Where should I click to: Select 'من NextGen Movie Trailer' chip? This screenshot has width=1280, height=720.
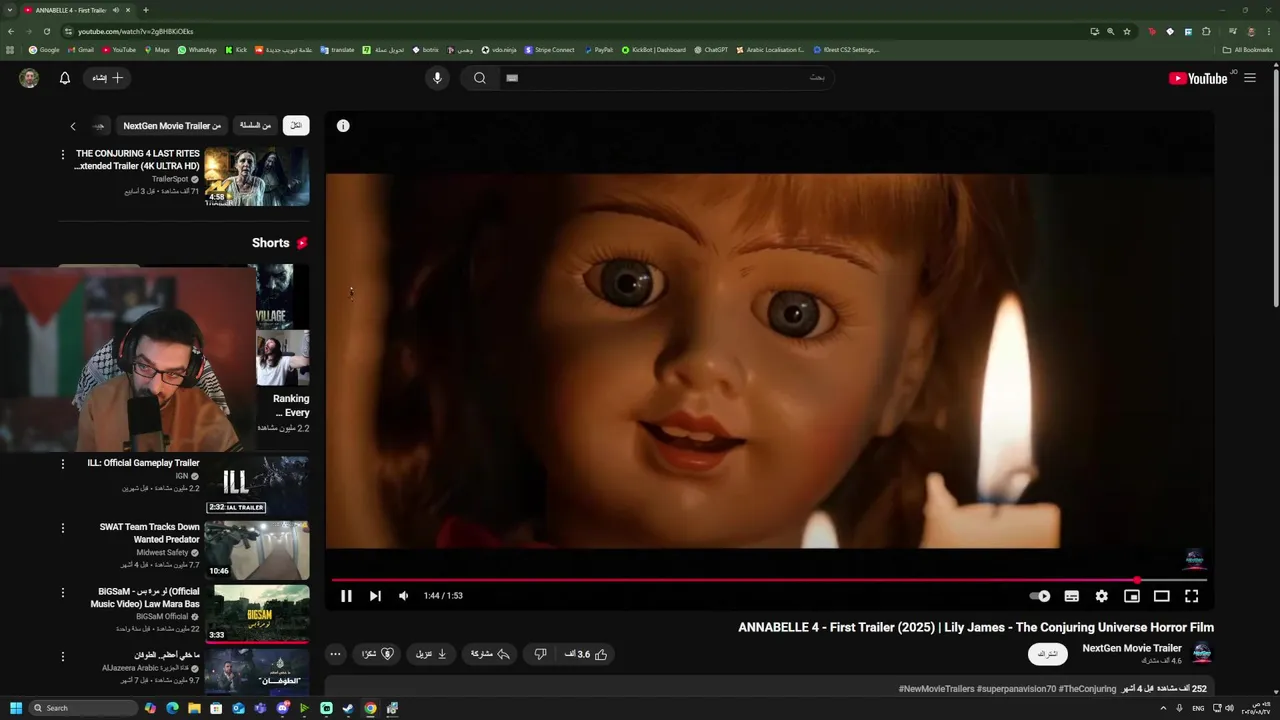point(172,126)
